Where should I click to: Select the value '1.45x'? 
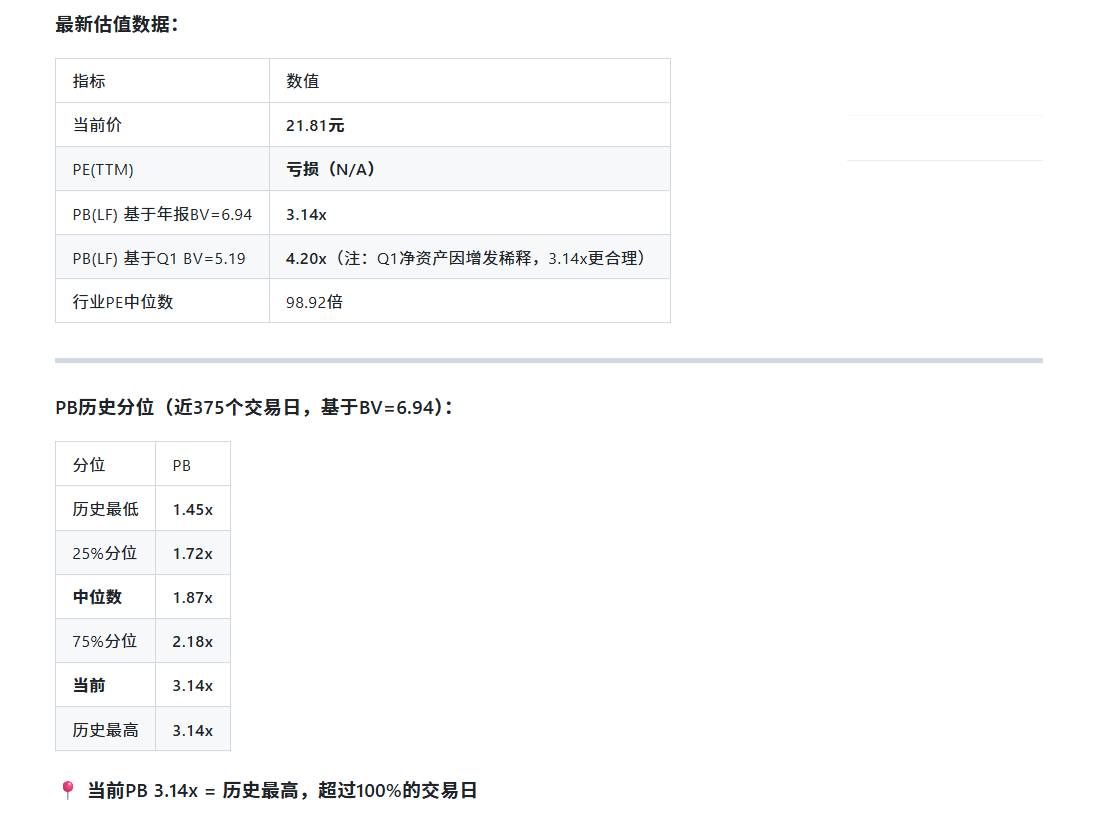click(x=193, y=510)
